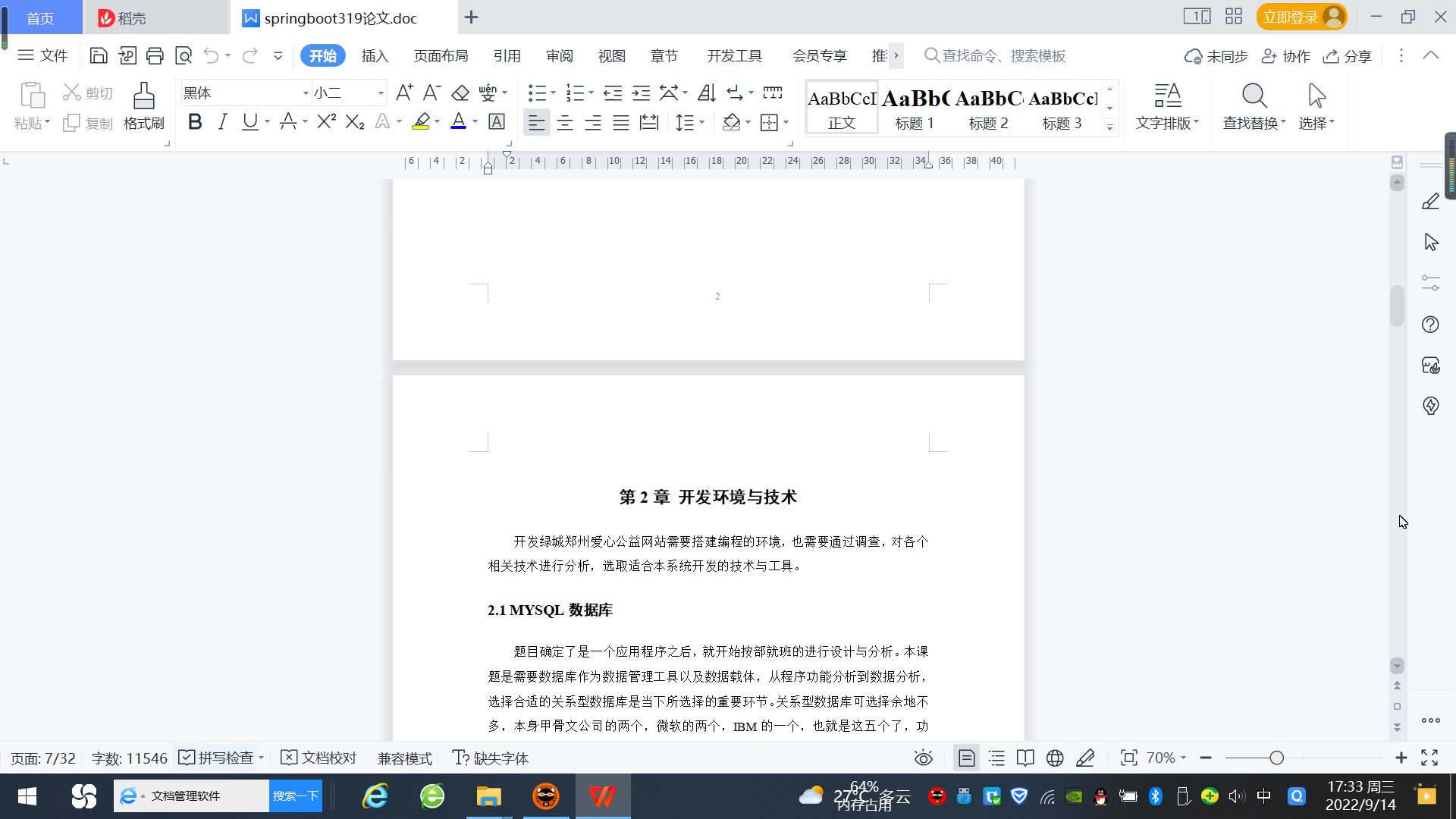The height and width of the screenshot is (819, 1456).
Task: Click the Format Painter (格式刷) icon
Action: [143, 105]
